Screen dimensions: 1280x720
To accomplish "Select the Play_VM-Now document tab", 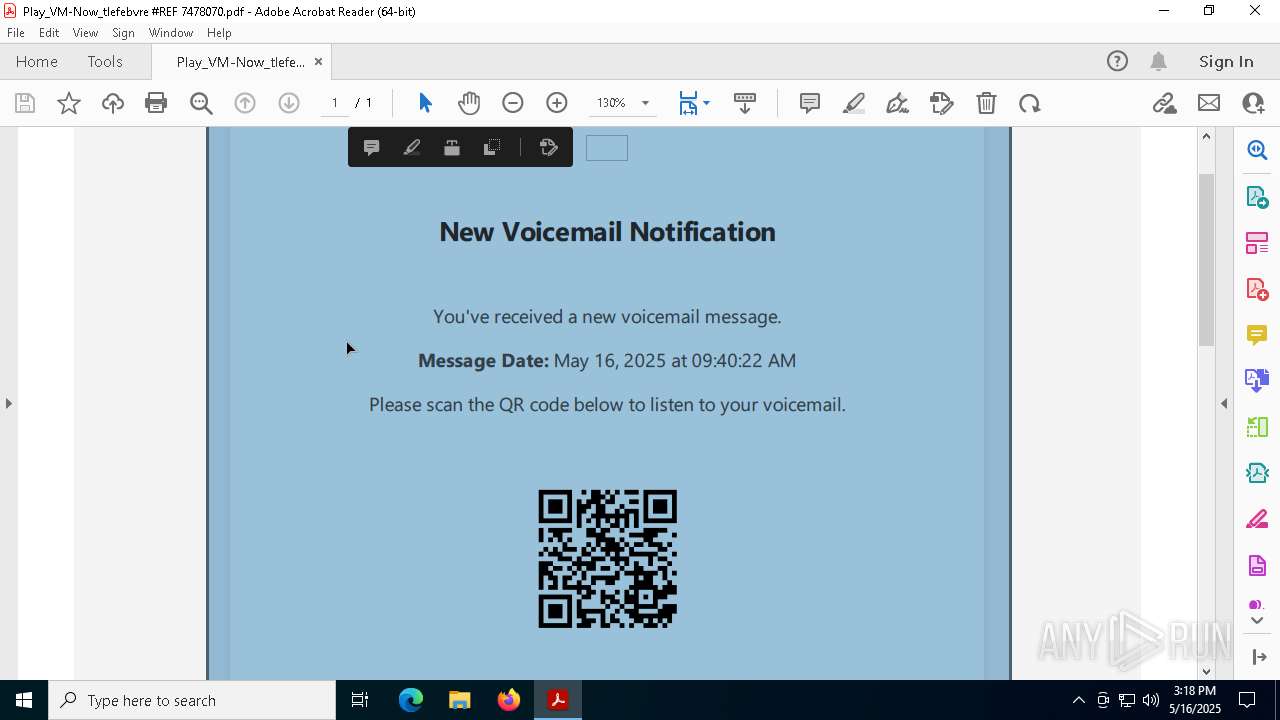I will (240, 62).
